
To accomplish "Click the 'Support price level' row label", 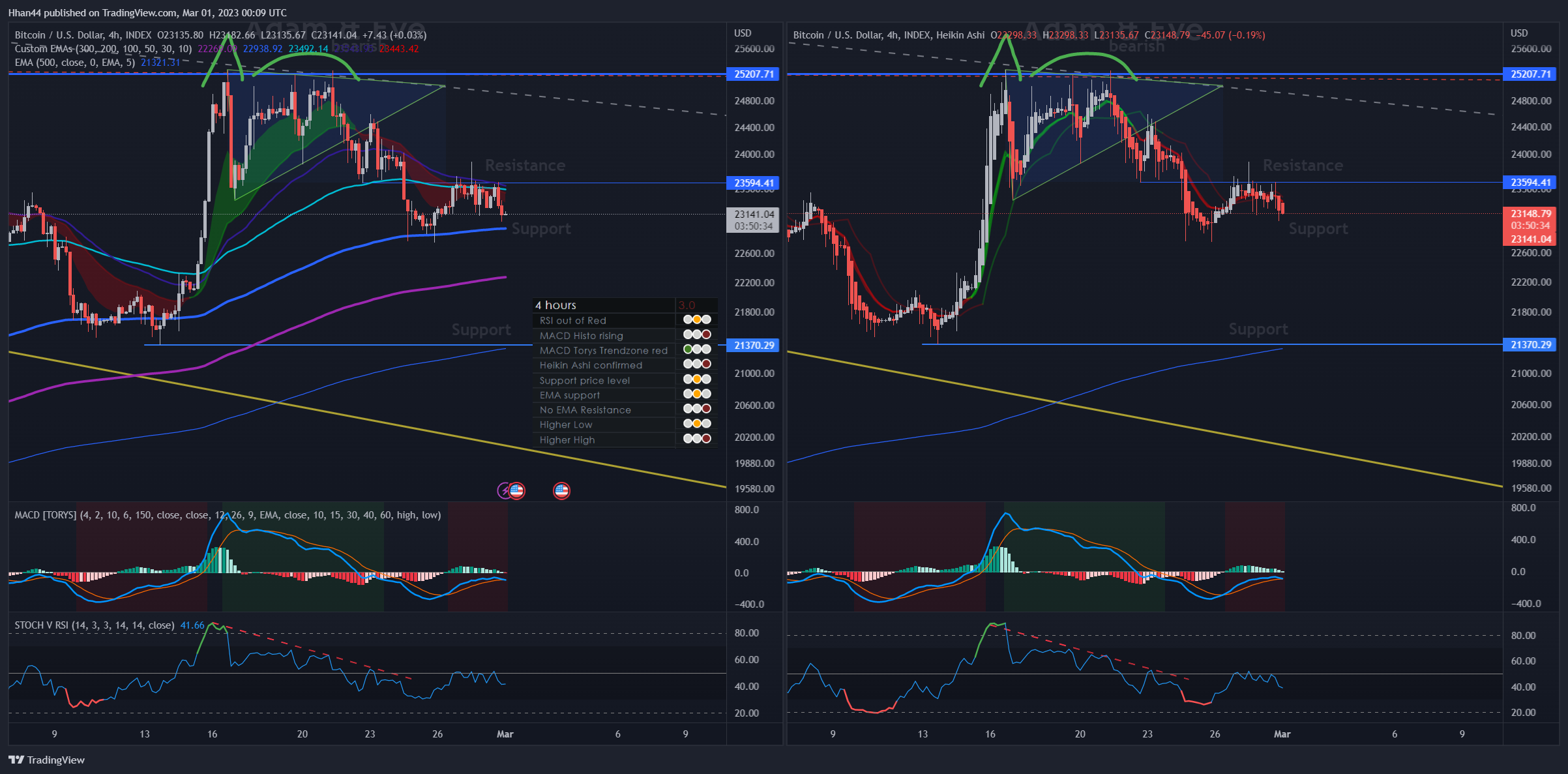I will click(x=585, y=380).
